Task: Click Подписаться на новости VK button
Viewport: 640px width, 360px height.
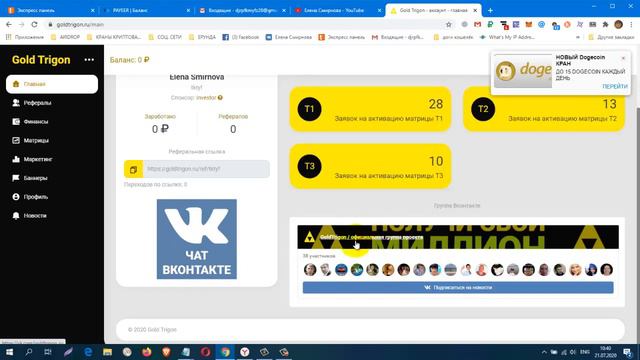Action: [458, 287]
